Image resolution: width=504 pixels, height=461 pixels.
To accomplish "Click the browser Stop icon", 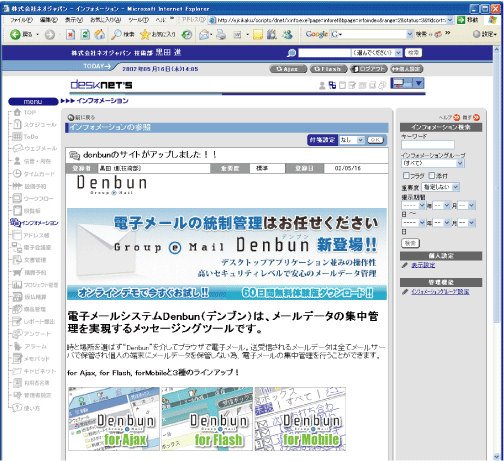I will (70, 34).
